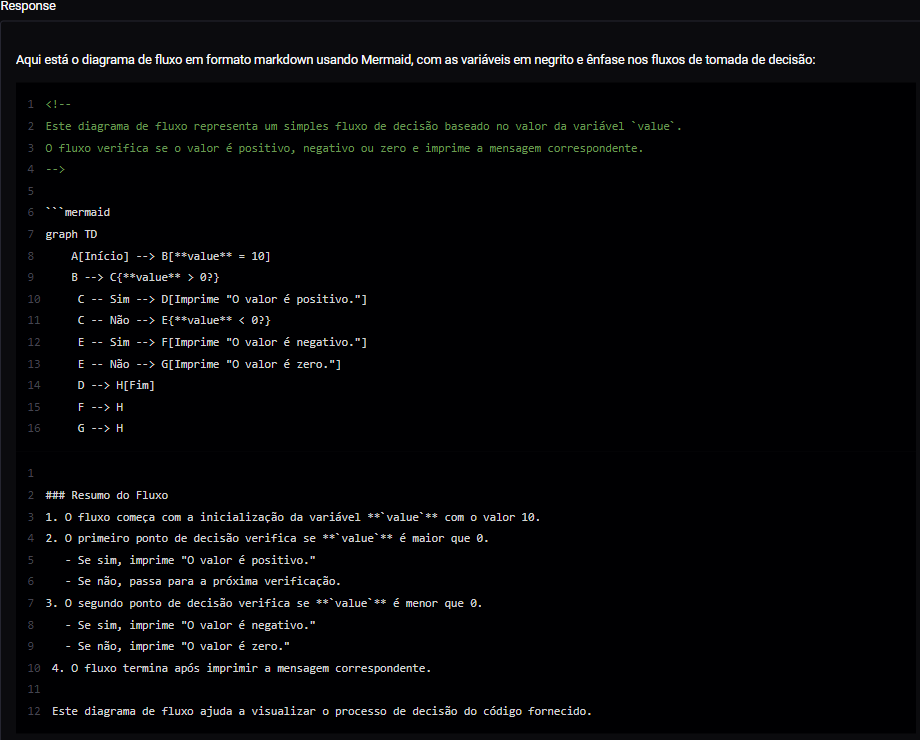Click the comment line 'O fluxo verifica se o valor'
The height and width of the screenshot is (740, 920).
coord(344,148)
